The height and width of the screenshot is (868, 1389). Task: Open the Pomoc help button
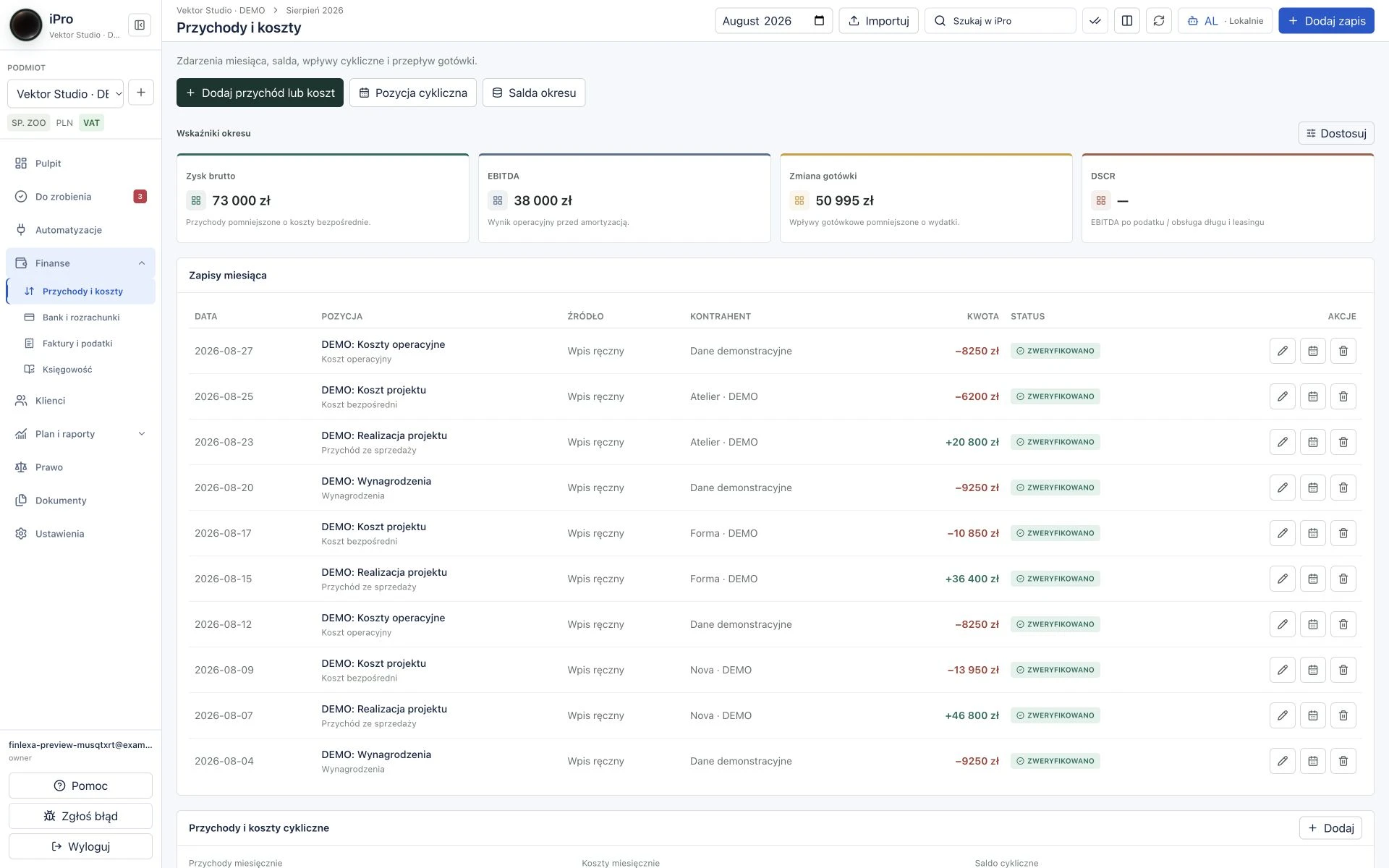click(80, 786)
